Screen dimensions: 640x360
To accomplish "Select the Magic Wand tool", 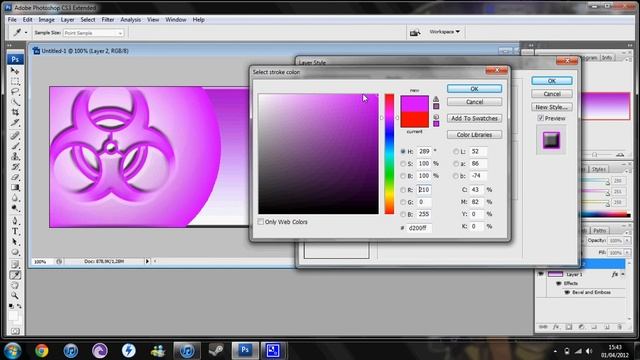I will click(15, 102).
